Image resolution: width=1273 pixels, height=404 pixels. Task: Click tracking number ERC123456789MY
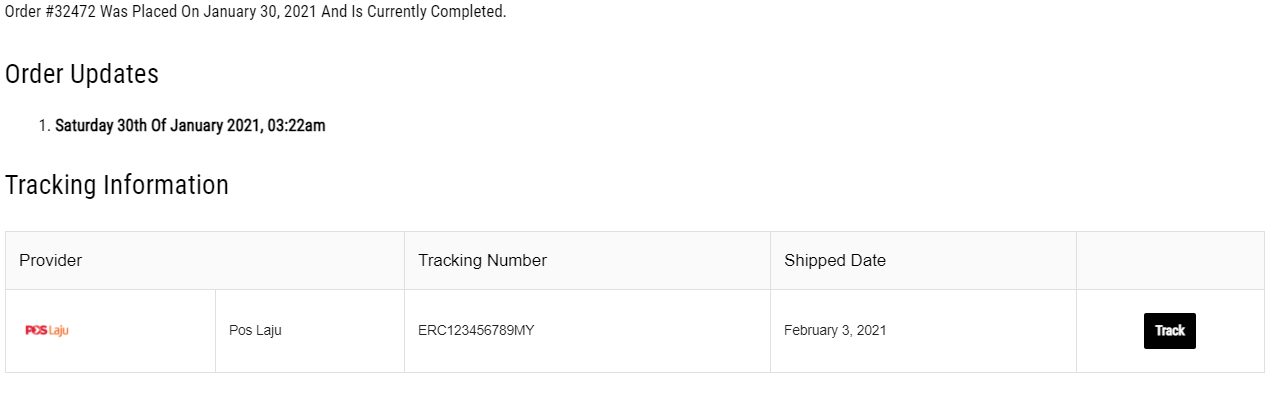click(x=476, y=331)
